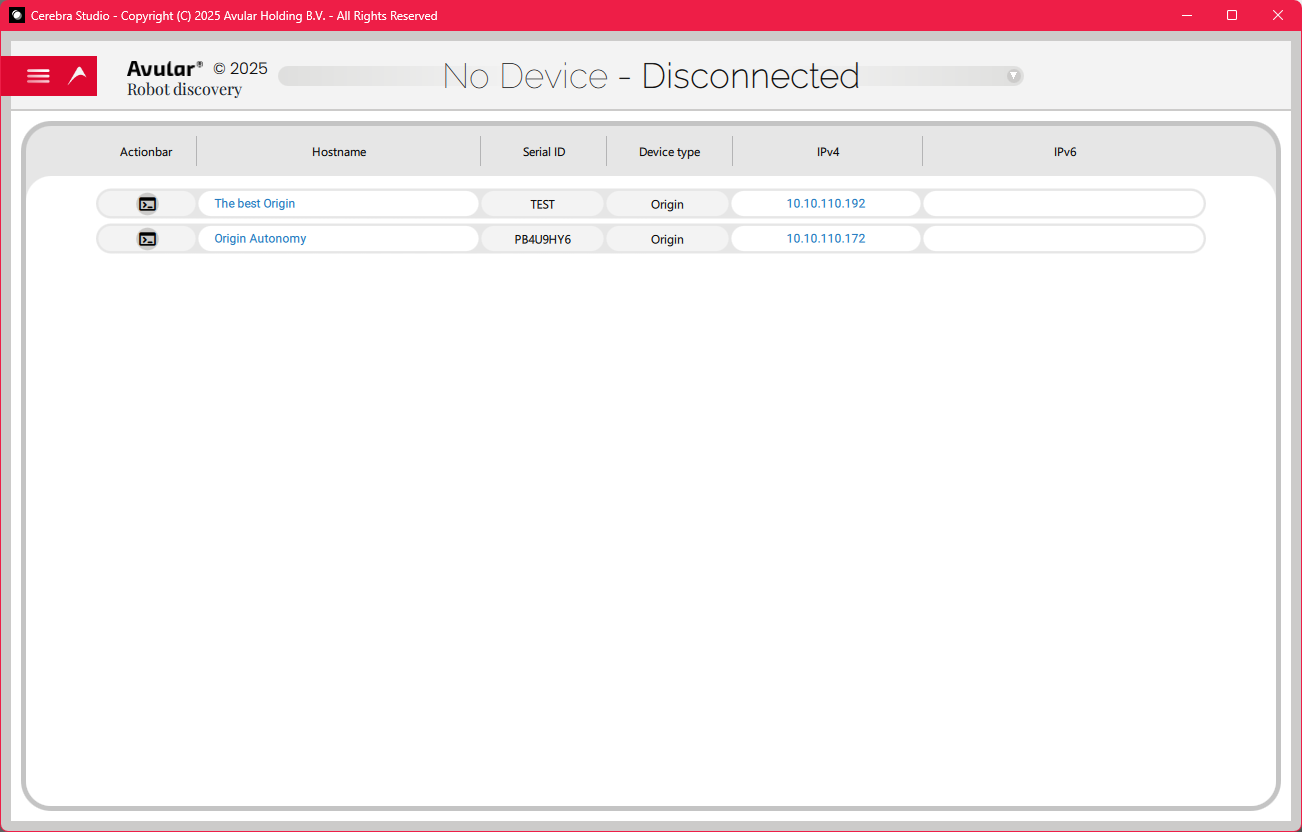This screenshot has width=1302, height=832.
Task: Select the Actionbar column header
Action: point(146,152)
